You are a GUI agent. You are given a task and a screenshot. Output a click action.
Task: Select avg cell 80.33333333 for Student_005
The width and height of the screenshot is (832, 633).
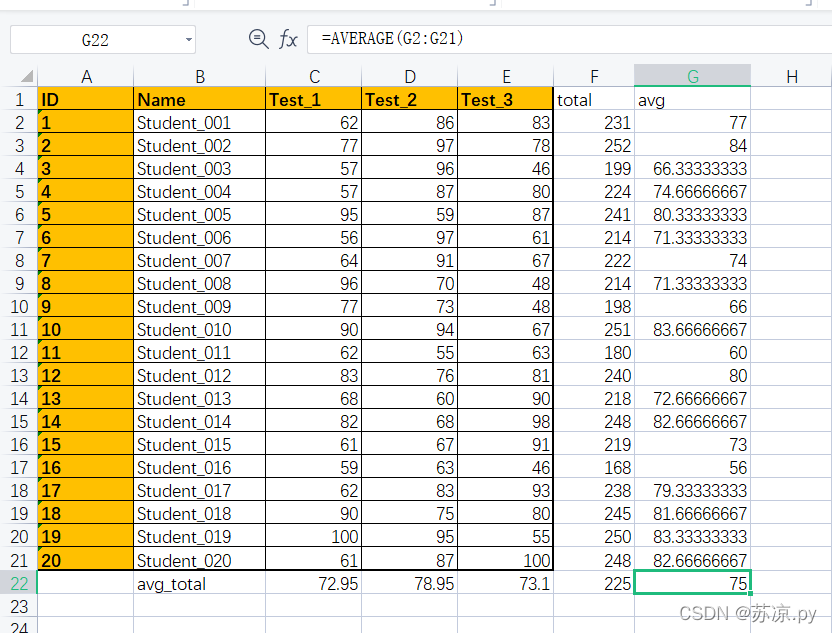[x=692, y=214]
